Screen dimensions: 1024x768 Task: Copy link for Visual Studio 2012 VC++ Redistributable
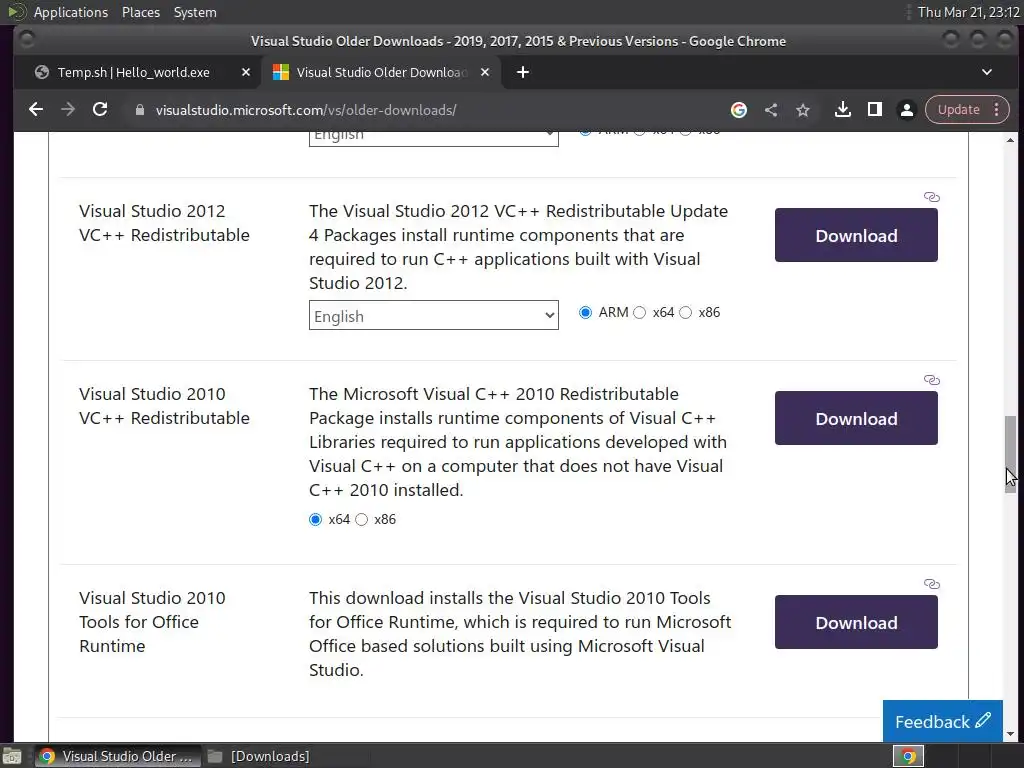pos(931,197)
